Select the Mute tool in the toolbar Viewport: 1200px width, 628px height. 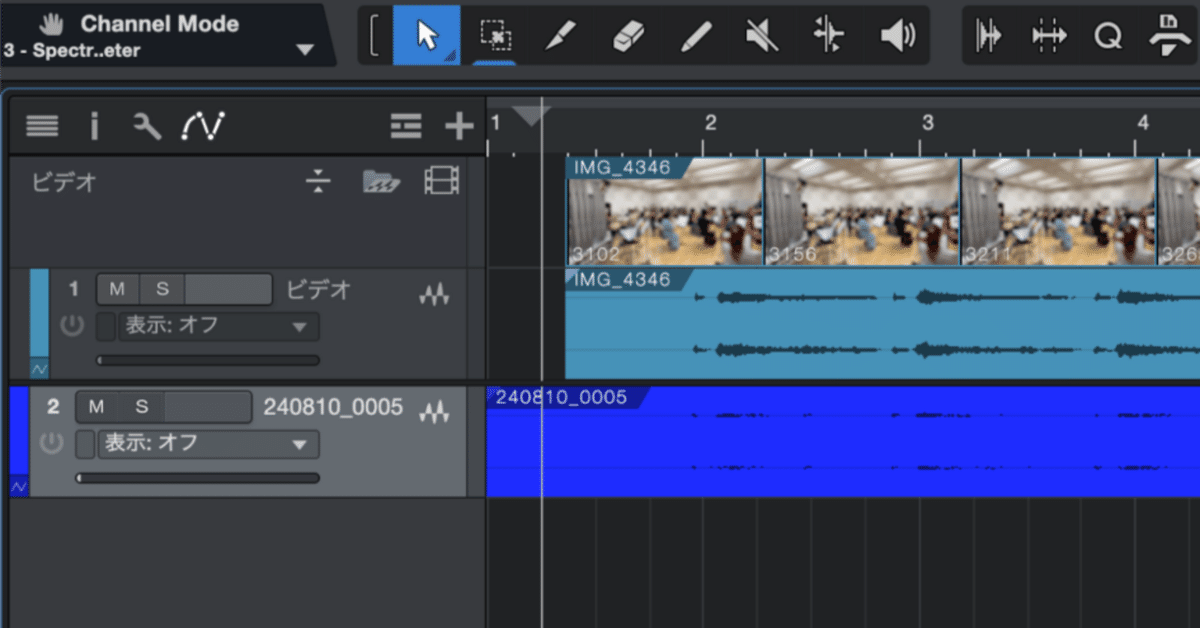click(761, 33)
